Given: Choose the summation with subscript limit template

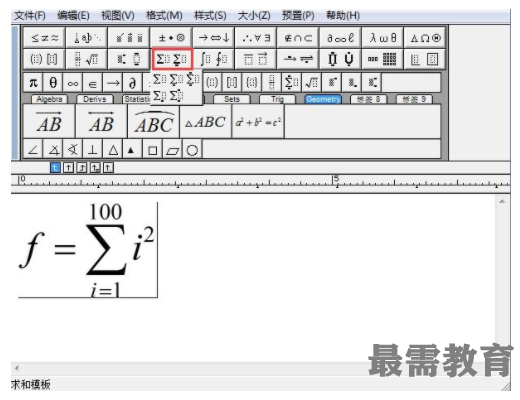Looking at the screenshot, I should pos(160,96).
